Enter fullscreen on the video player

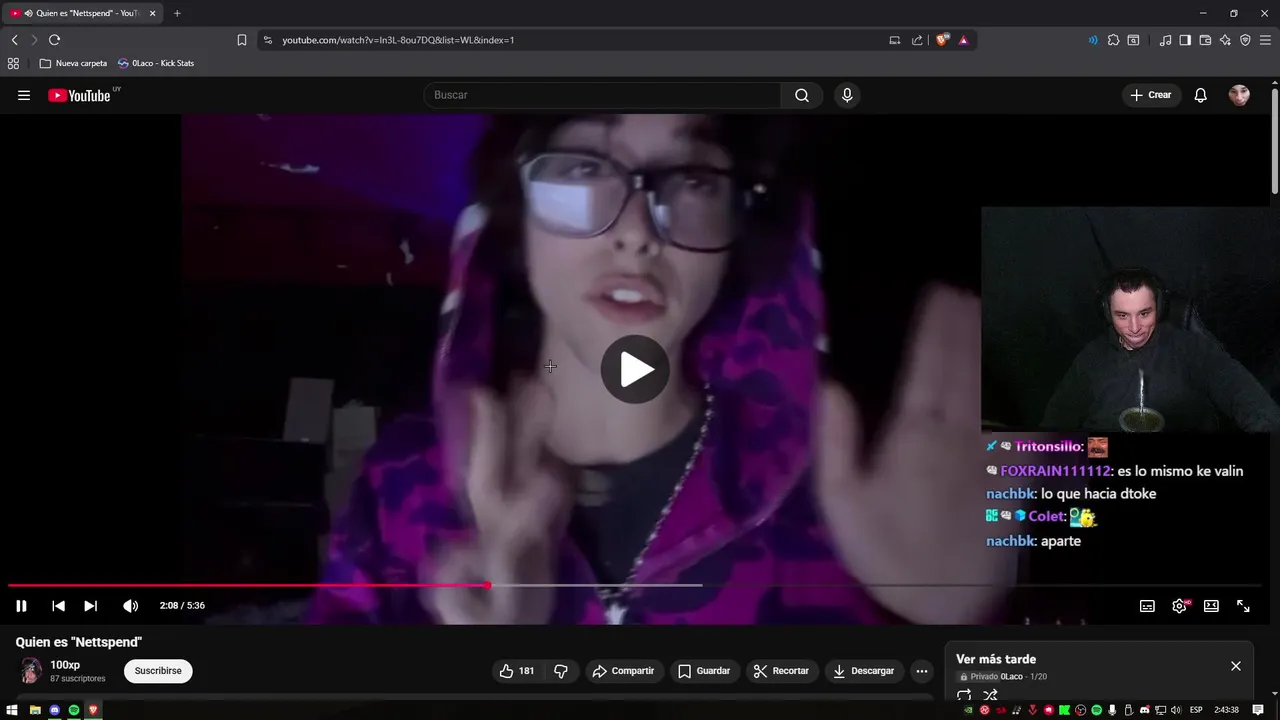click(x=1243, y=606)
